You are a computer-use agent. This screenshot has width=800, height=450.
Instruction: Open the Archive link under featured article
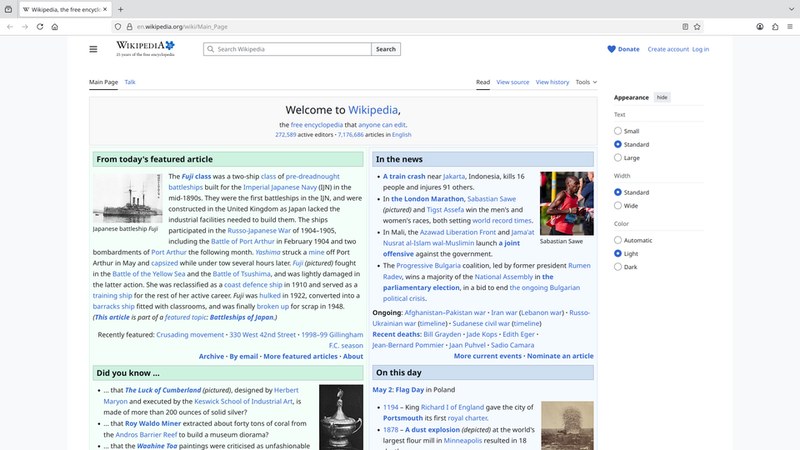211,357
